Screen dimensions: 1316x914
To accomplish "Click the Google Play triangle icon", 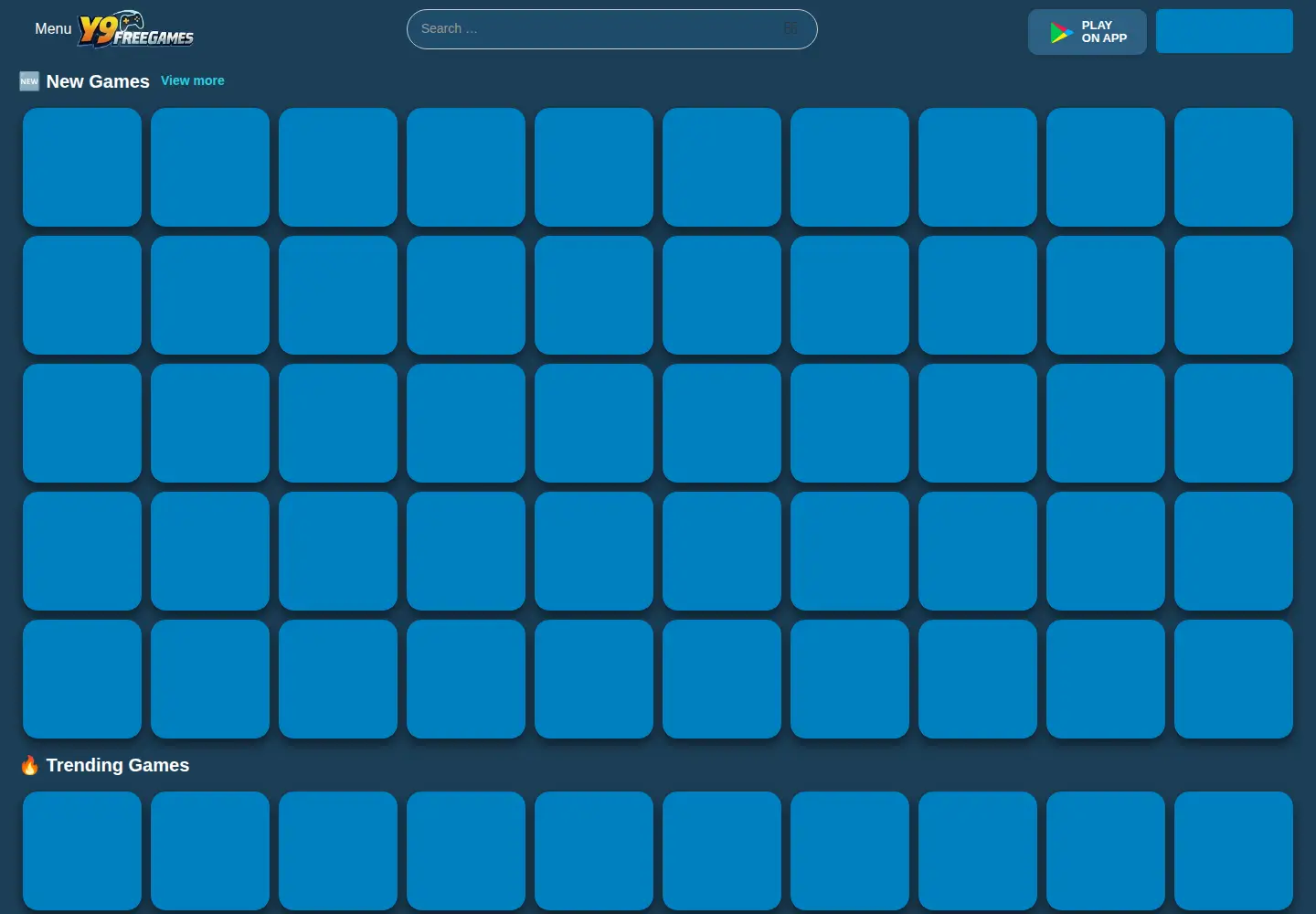I will (1061, 33).
